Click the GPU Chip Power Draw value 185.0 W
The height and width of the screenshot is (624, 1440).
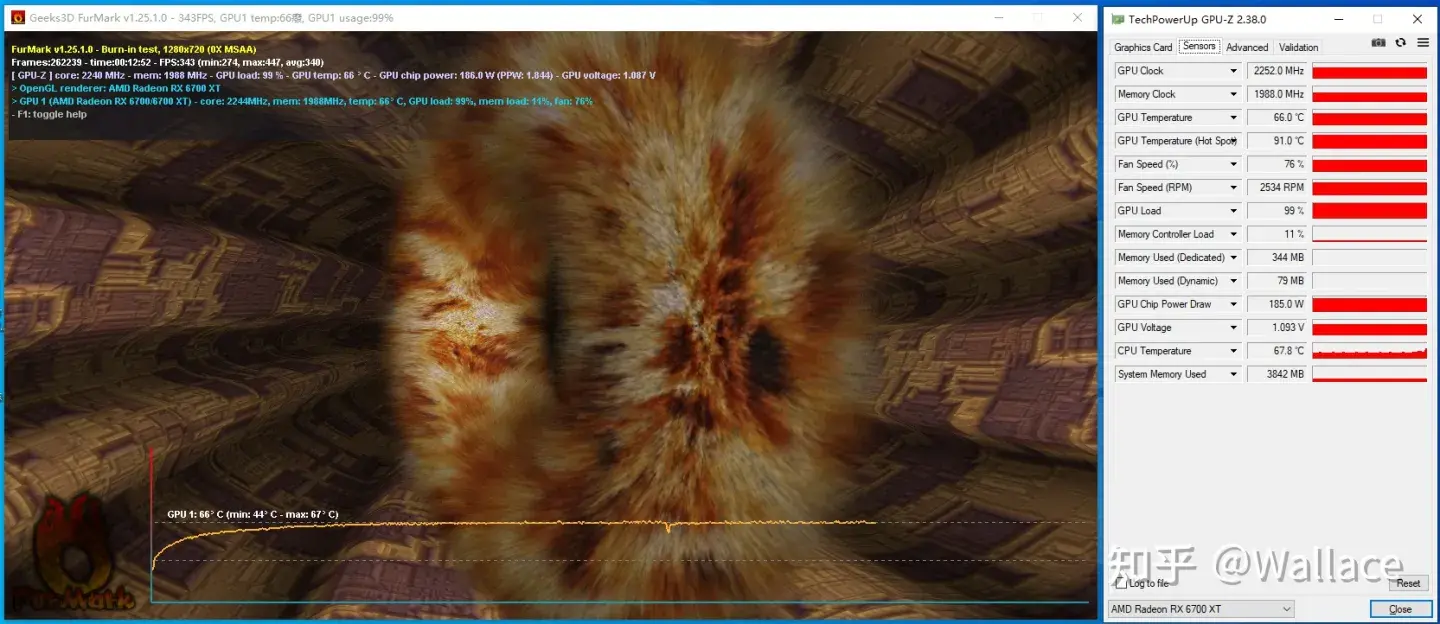(x=1277, y=304)
